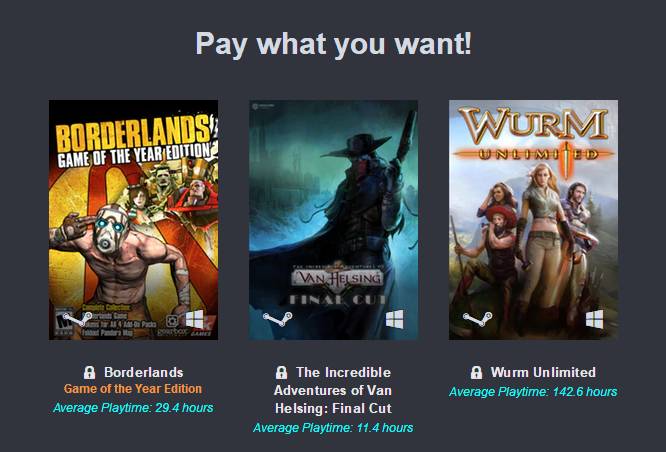Select the Borderlands title text
This screenshot has height=452, width=666.
pos(144,373)
